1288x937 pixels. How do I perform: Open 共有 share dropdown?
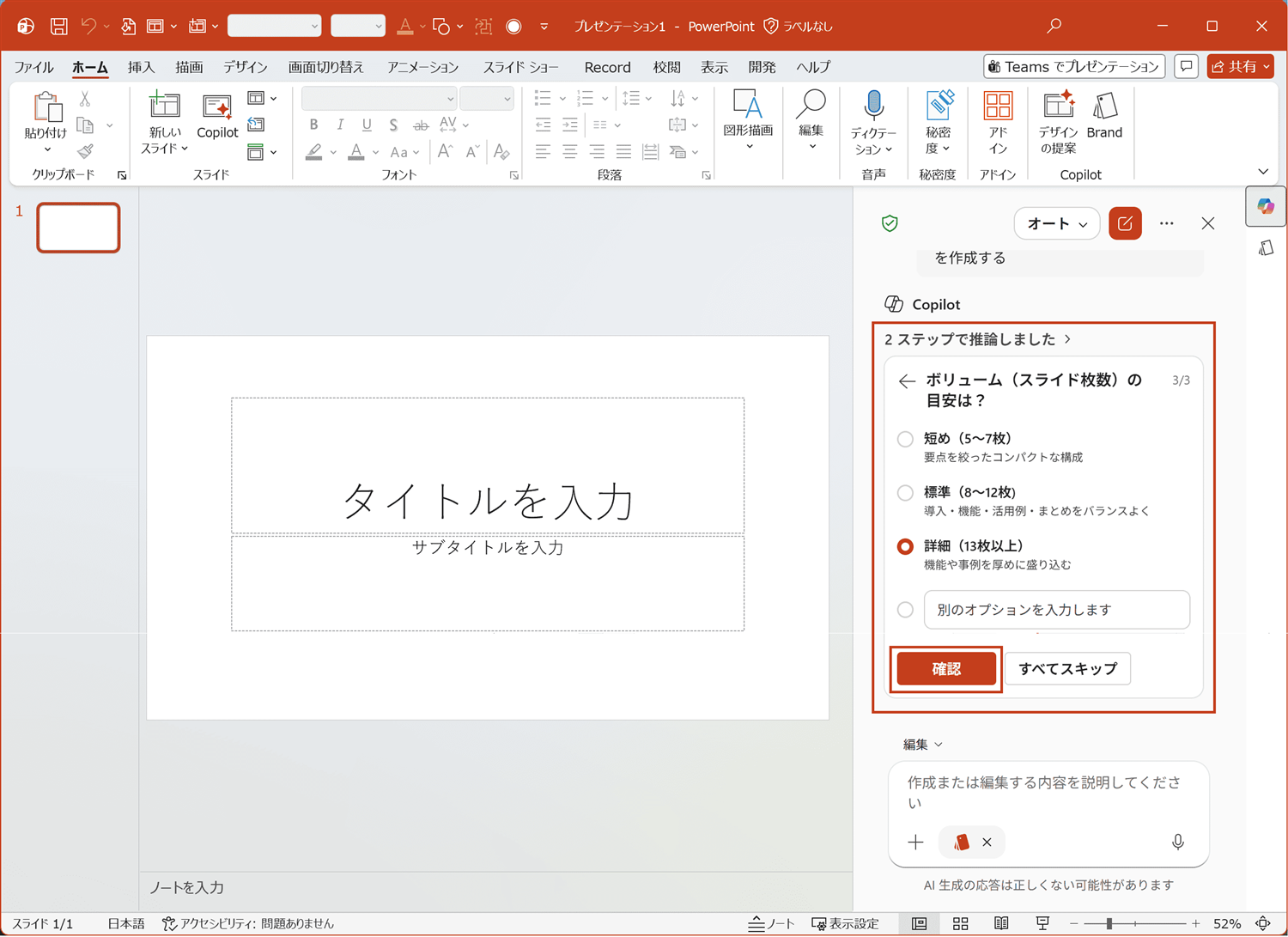(x=1240, y=67)
